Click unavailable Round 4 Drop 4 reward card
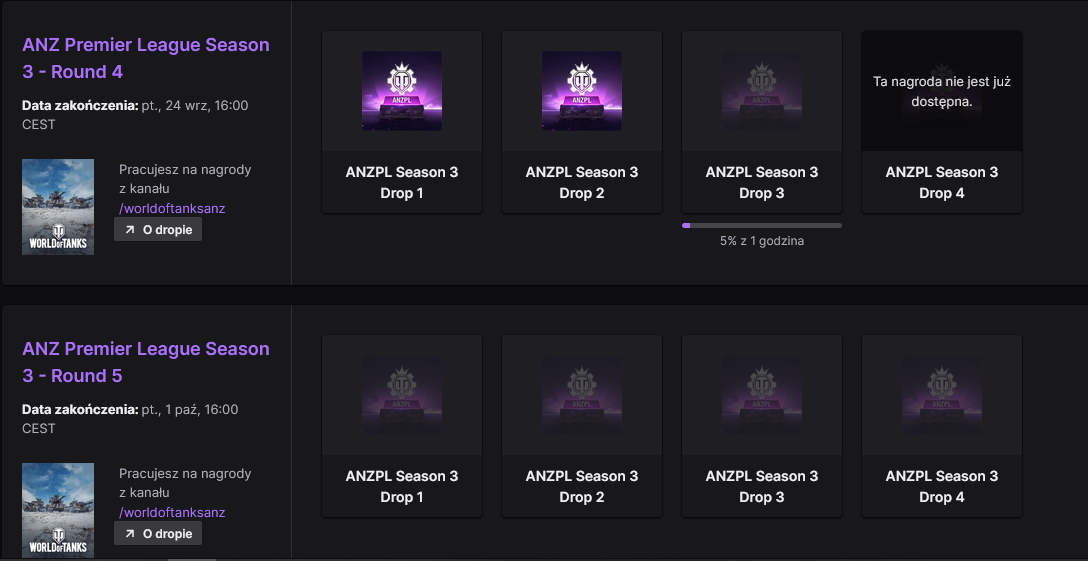 tap(942, 122)
